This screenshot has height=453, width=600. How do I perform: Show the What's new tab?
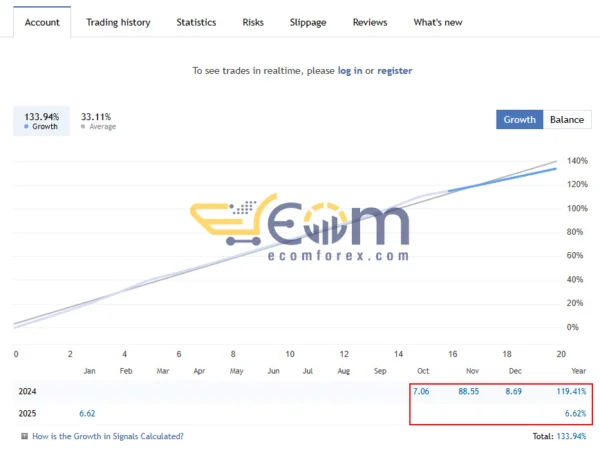pyautogui.click(x=438, y=22)
